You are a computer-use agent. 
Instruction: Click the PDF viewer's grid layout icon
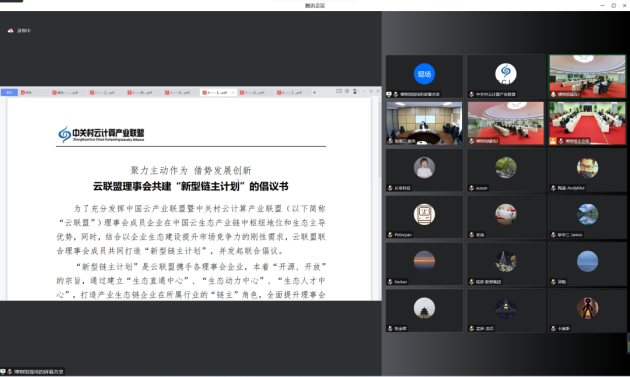347,92
